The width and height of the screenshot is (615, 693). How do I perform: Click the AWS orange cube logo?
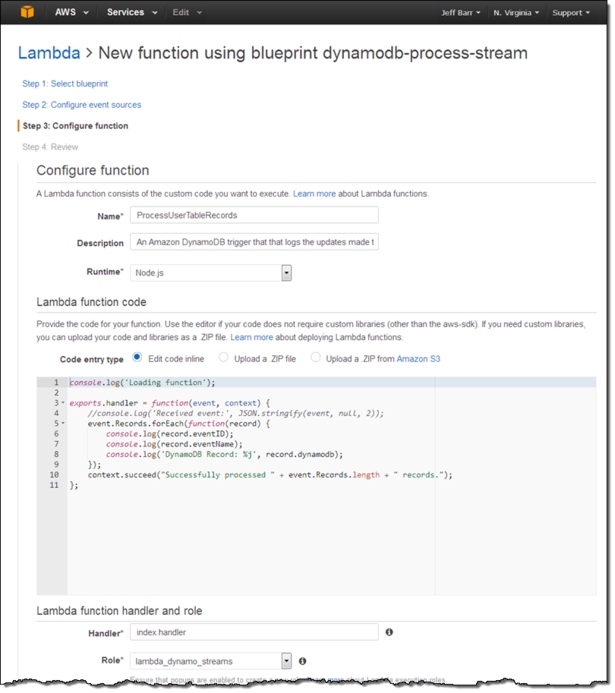(27, 12)
